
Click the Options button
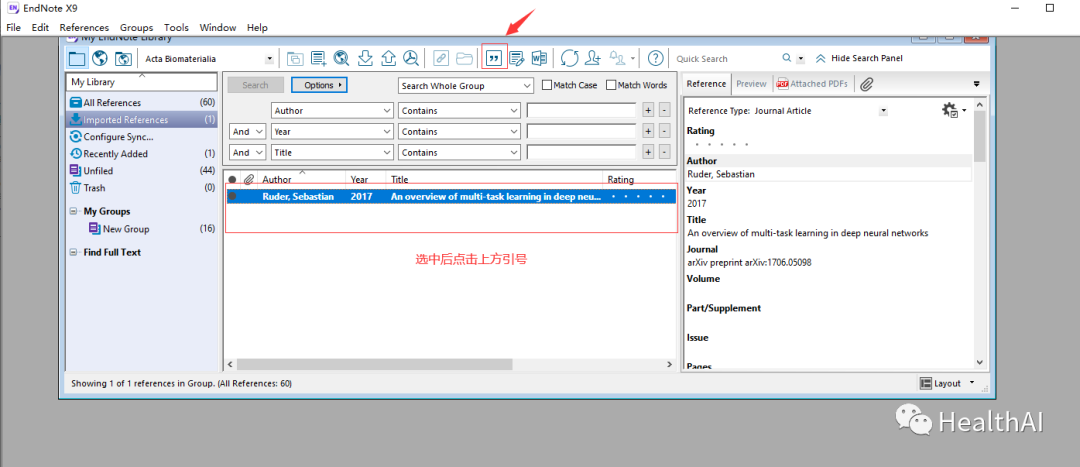[x=319, y=85]
